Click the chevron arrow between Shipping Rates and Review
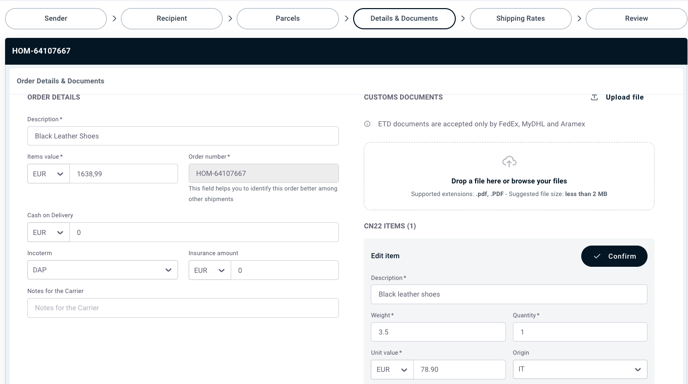688x384 pixels. coord(579,18)
